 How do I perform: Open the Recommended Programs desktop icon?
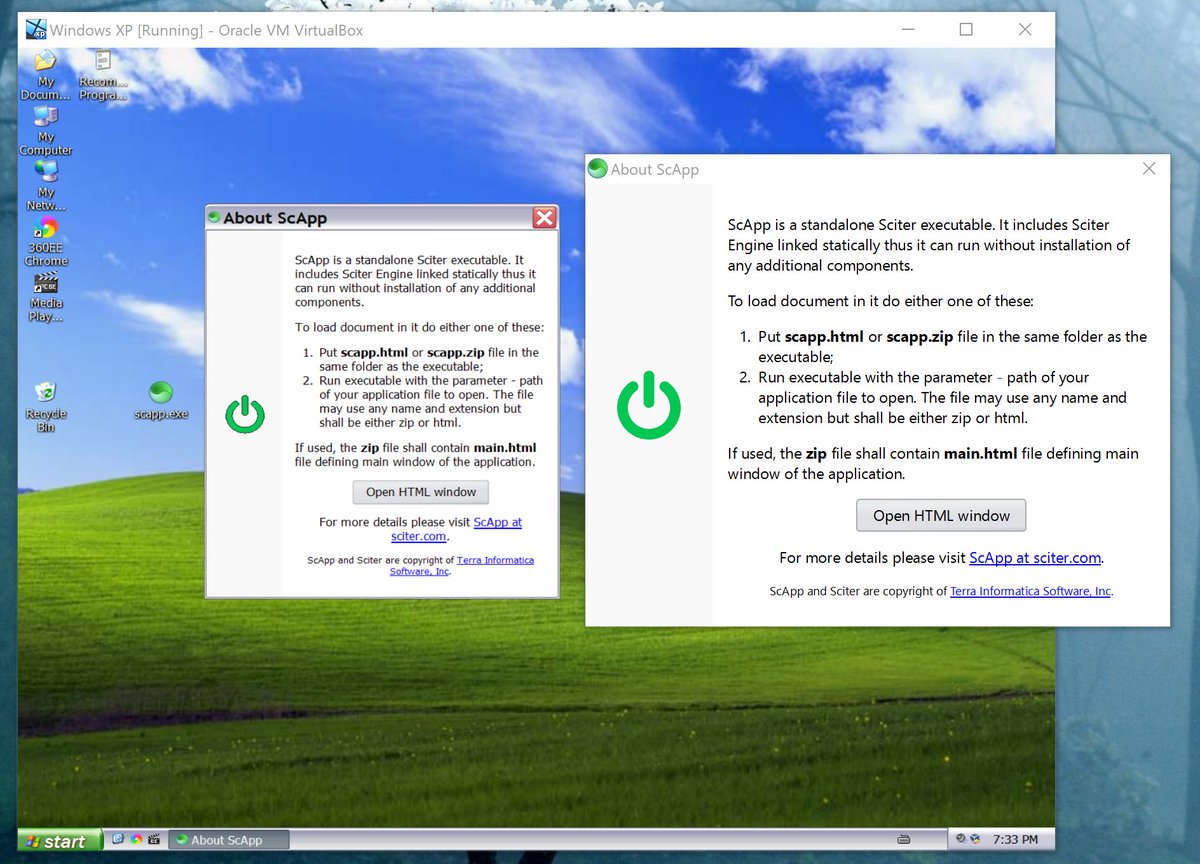[x=102, y=74]
